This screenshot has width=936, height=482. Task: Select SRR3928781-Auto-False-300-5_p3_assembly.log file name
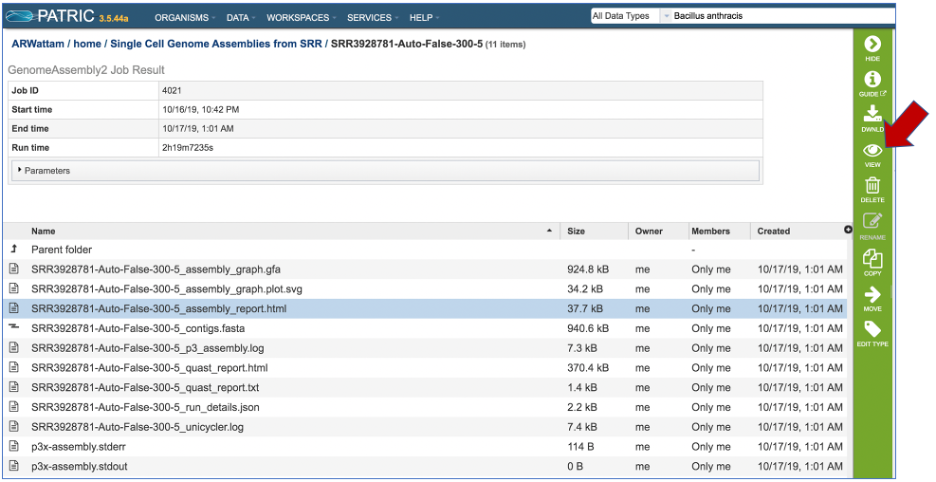click(x=147, y=348)
